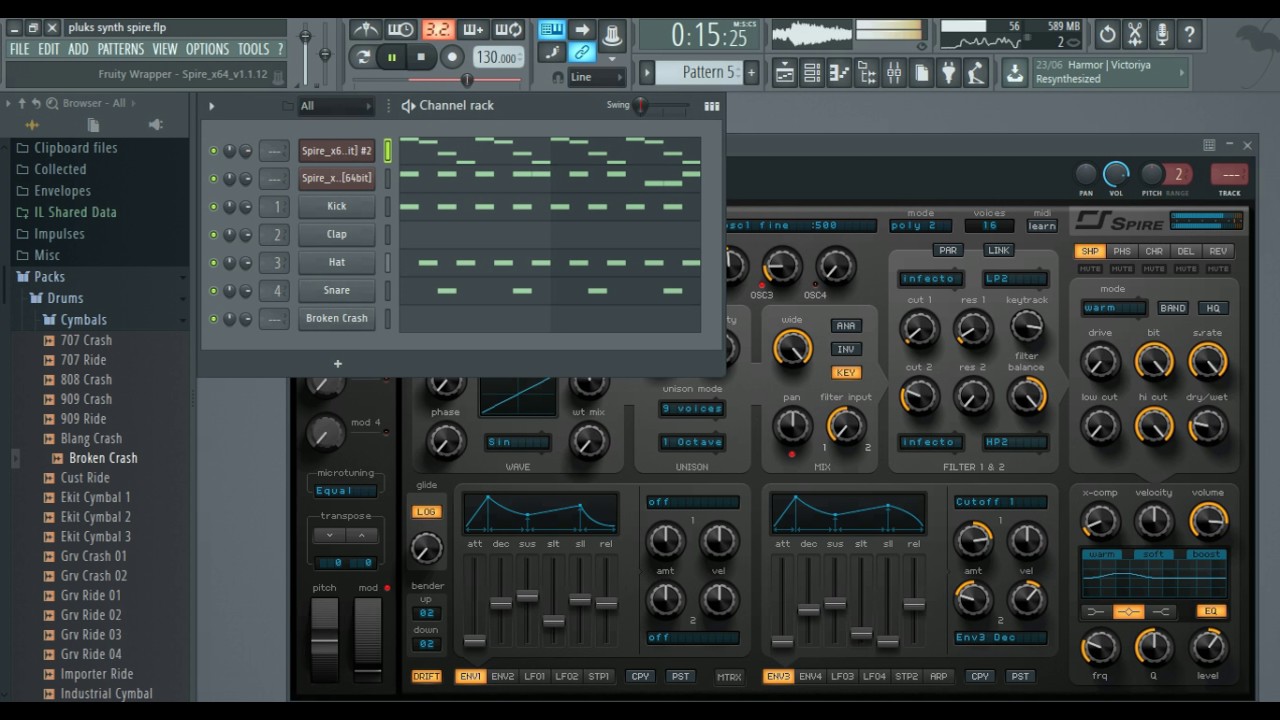Collapse the Drums folder
1280x720 pixels.
point(65,298)
